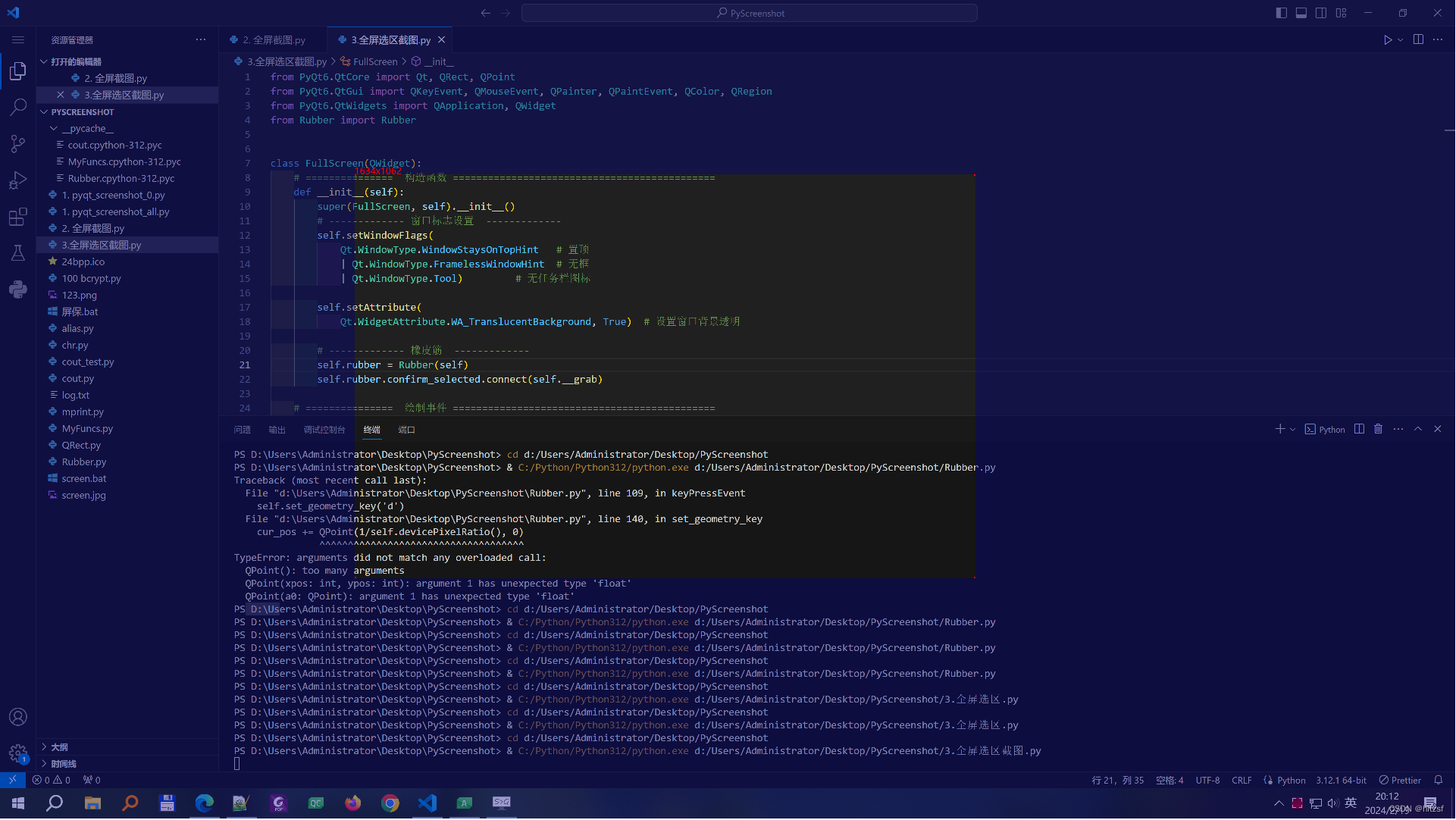Image resolution: width=1456 pixels, height=820 pixels.
Task: Customize layout icon in title bar
Action: pos(1342,13)
